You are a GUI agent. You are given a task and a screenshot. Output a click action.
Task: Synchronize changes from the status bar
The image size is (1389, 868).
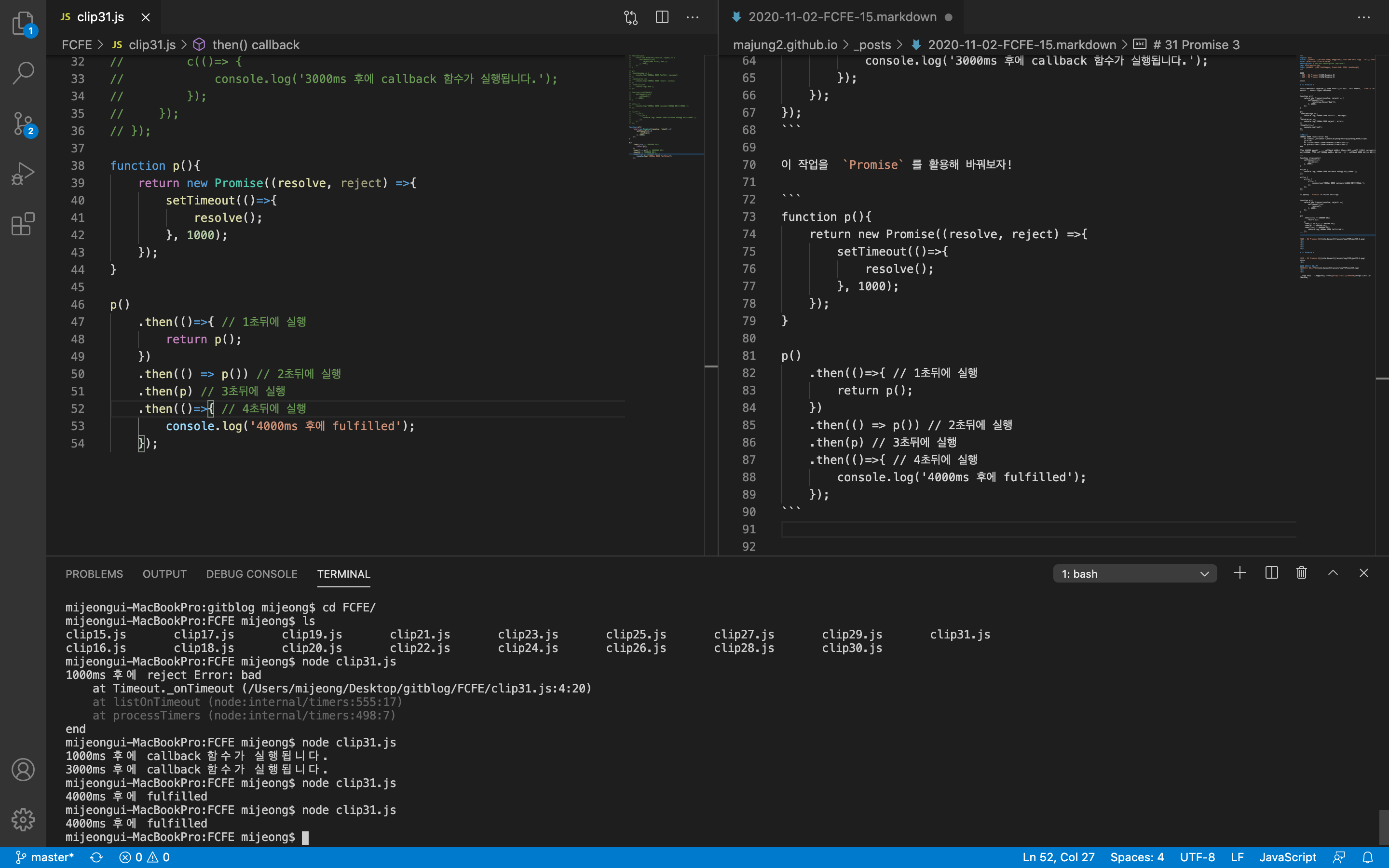(x=96, y=857)
